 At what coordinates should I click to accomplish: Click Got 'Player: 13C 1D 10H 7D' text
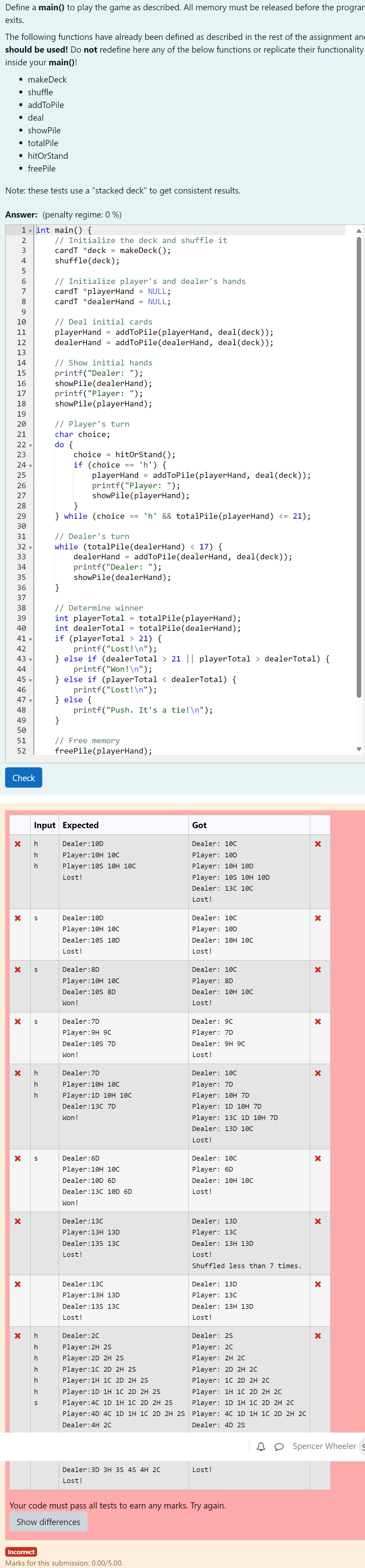[x=235, y=1118]
